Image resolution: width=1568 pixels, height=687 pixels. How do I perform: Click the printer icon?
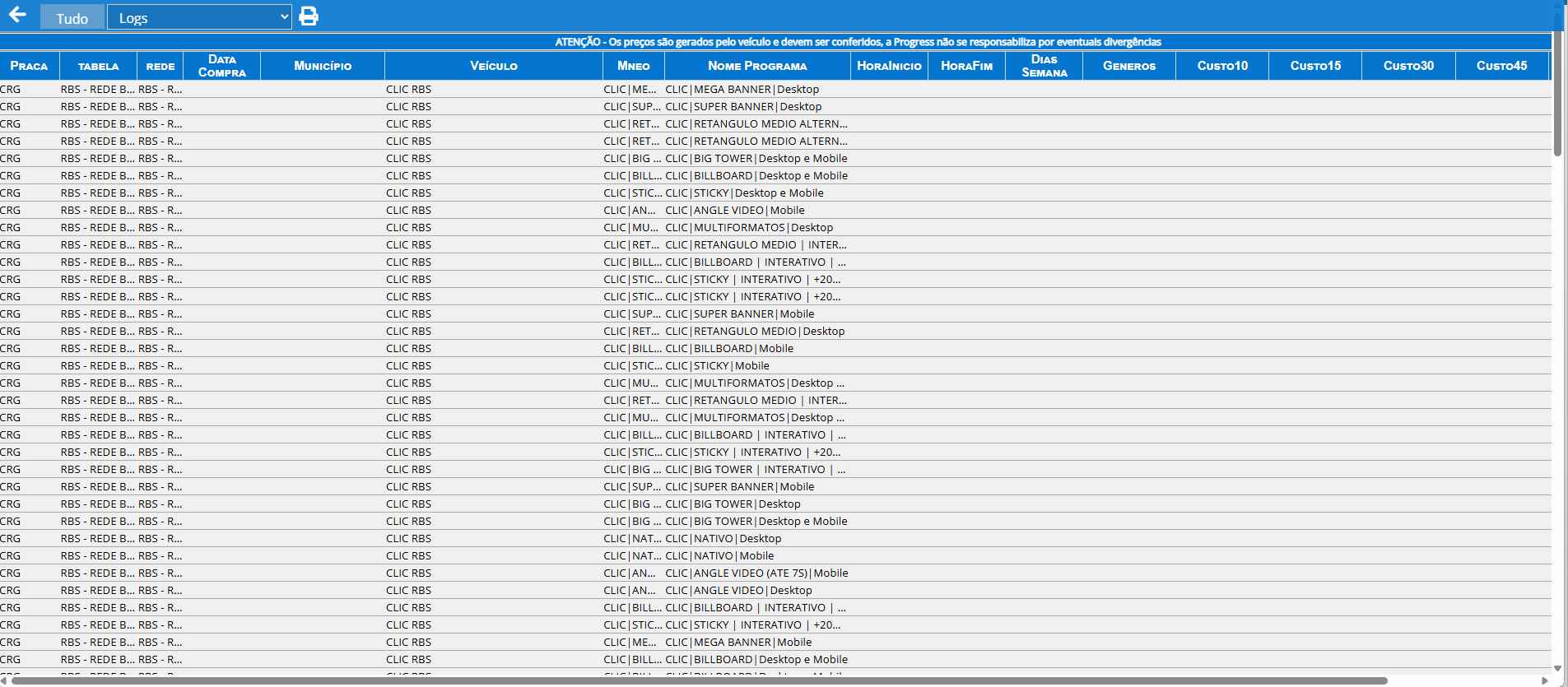pyautogui.click(x=309, y=16)
